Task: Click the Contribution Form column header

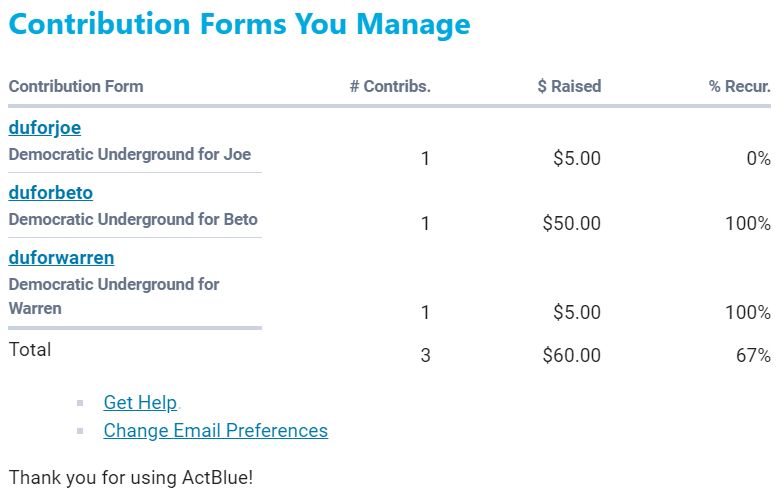Action: (x=76, y=86)
